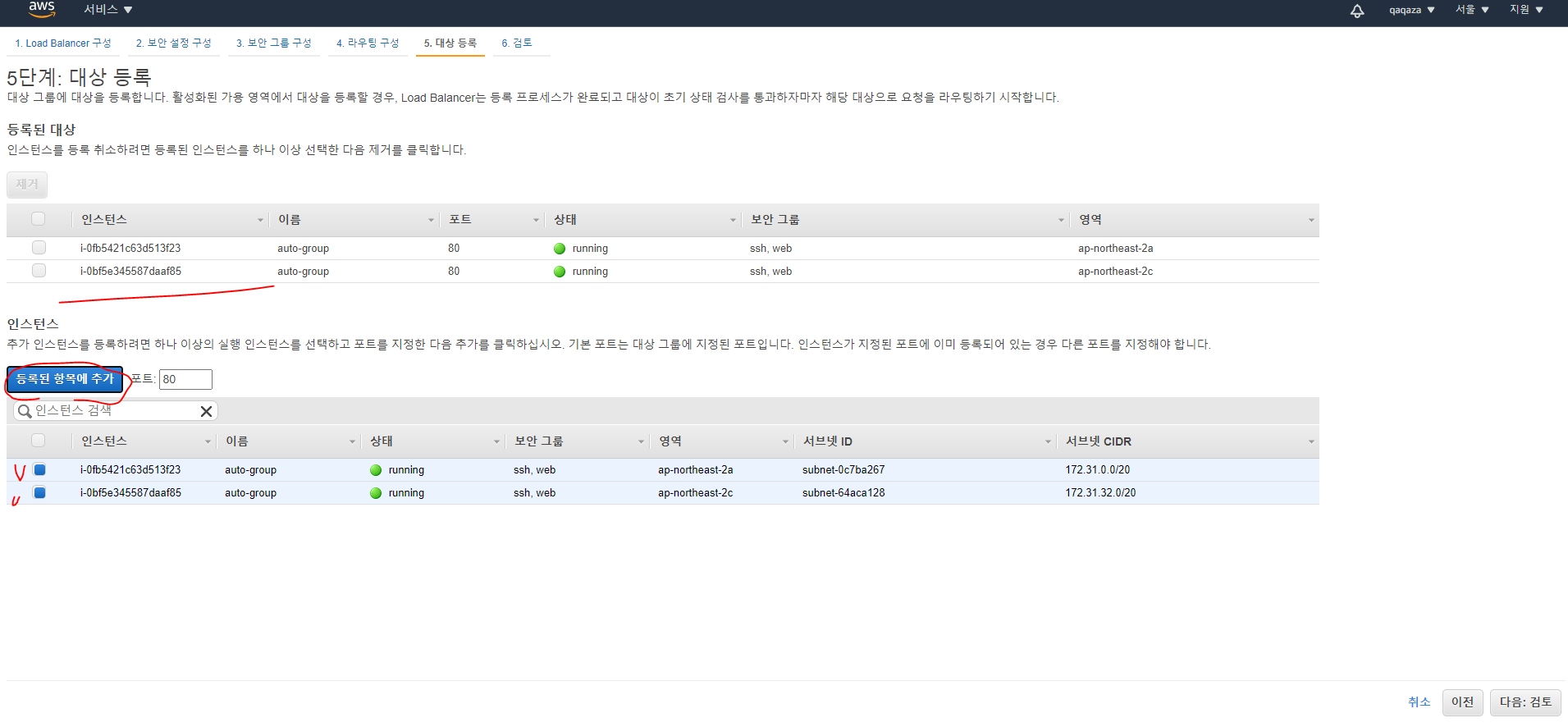The image size is (1568, 727).
Task: Open the 서울 region dropdown
Action: [1472, 10]
